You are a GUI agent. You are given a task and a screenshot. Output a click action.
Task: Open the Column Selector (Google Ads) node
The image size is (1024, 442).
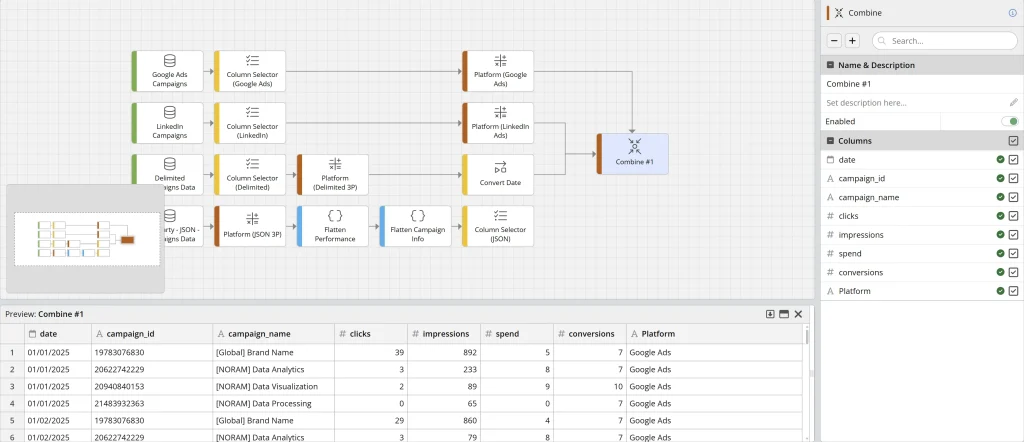[250, 71]
